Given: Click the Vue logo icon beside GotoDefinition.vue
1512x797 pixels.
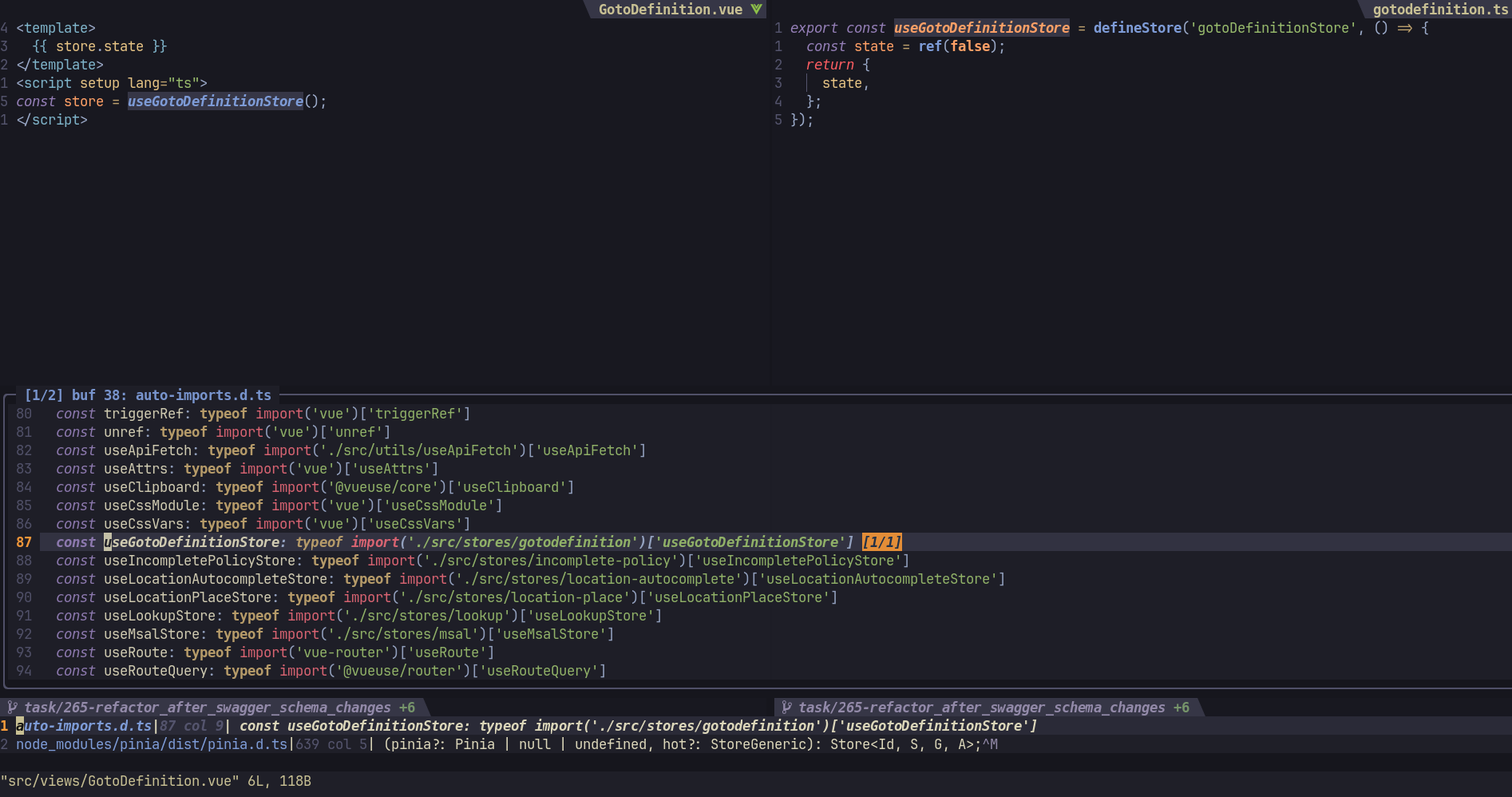Looking at the screenshot, I should coord(756,10).
